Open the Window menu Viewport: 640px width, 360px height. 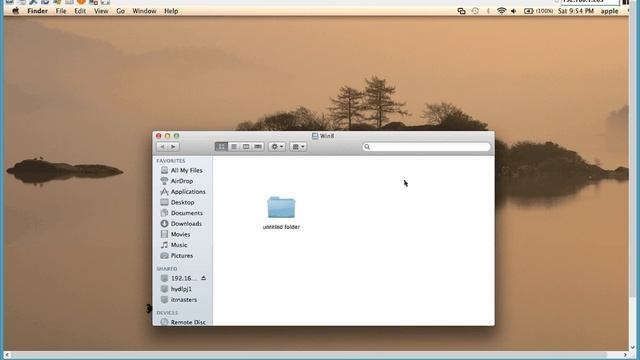pos(144,11)
